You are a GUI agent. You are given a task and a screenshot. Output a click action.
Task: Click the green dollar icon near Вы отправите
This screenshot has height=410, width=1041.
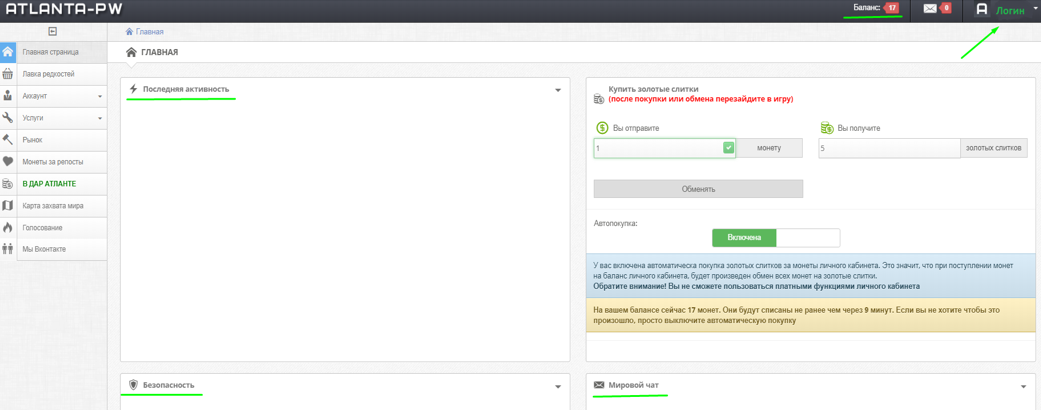click(x=602, y=128)
